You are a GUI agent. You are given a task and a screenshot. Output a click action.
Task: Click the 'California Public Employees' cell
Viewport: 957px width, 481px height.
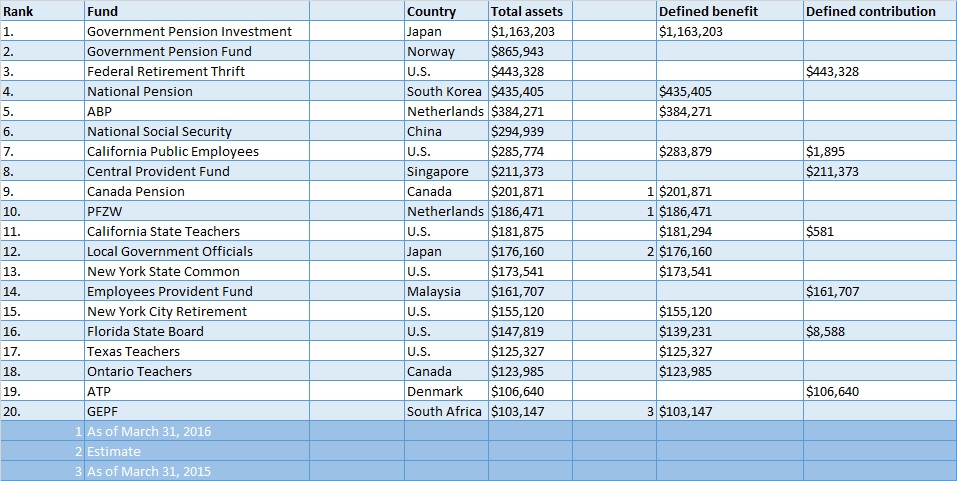click(197, 151)
